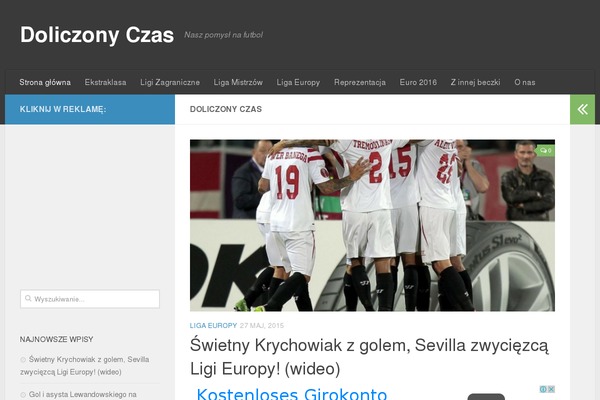The width and height of the screenshot is (600, 400).
Task: Visit the Z innej beczki page
Action: tap(475, 82)
